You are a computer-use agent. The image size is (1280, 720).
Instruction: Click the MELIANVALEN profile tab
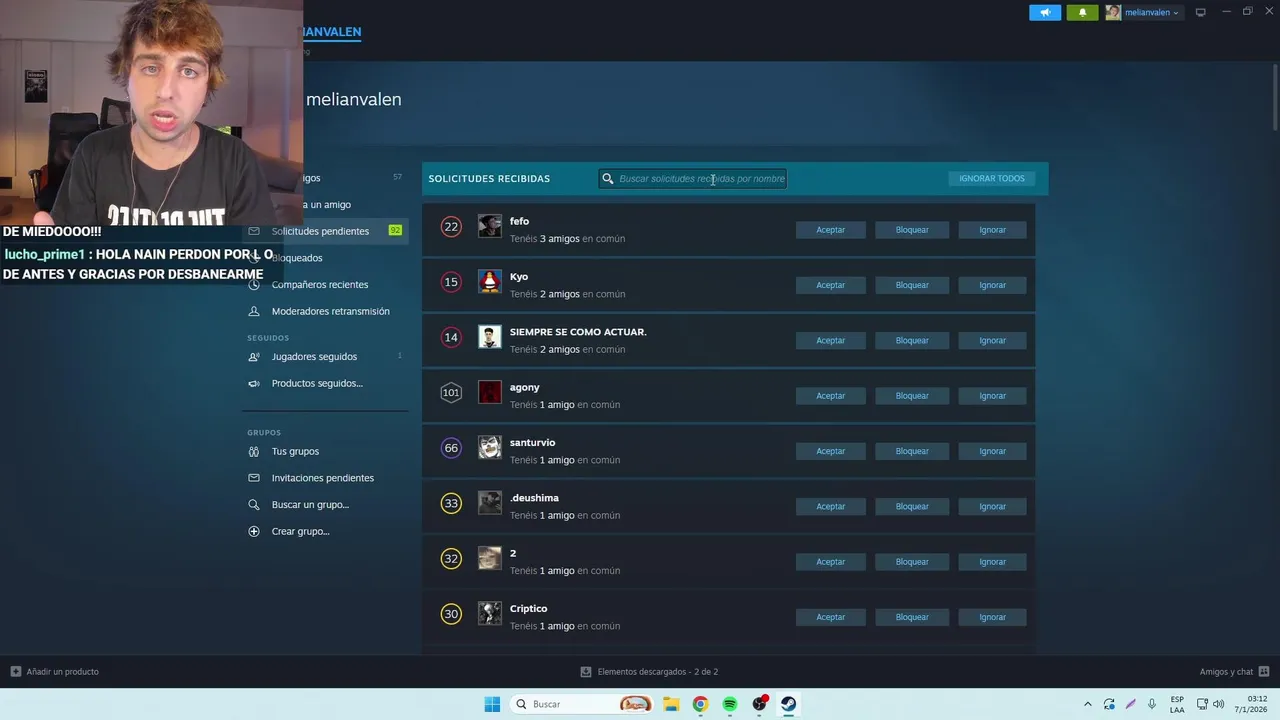(331, 32)
